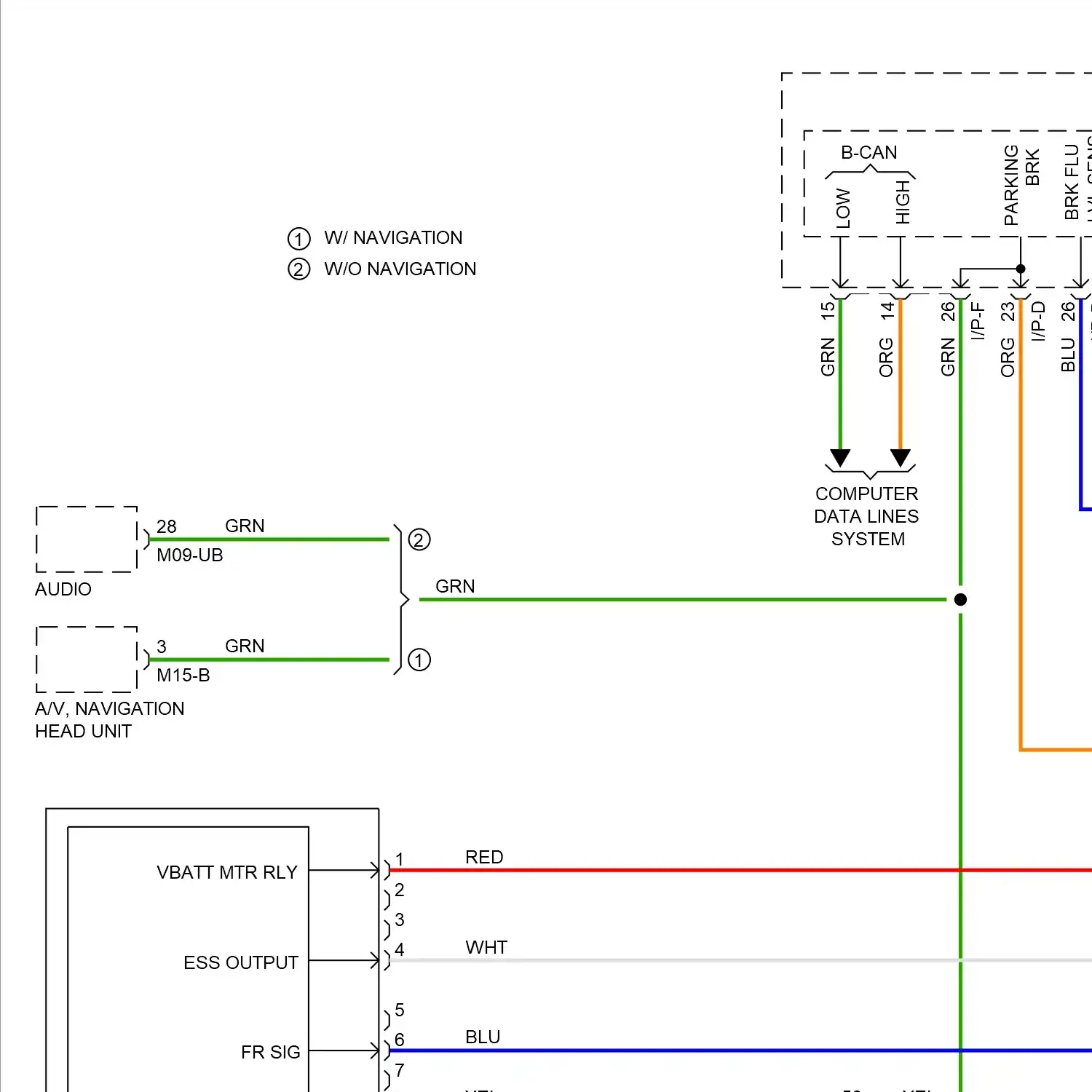
Task: Click pin 28 of the AUDIO connector
Action: (167, 526)
